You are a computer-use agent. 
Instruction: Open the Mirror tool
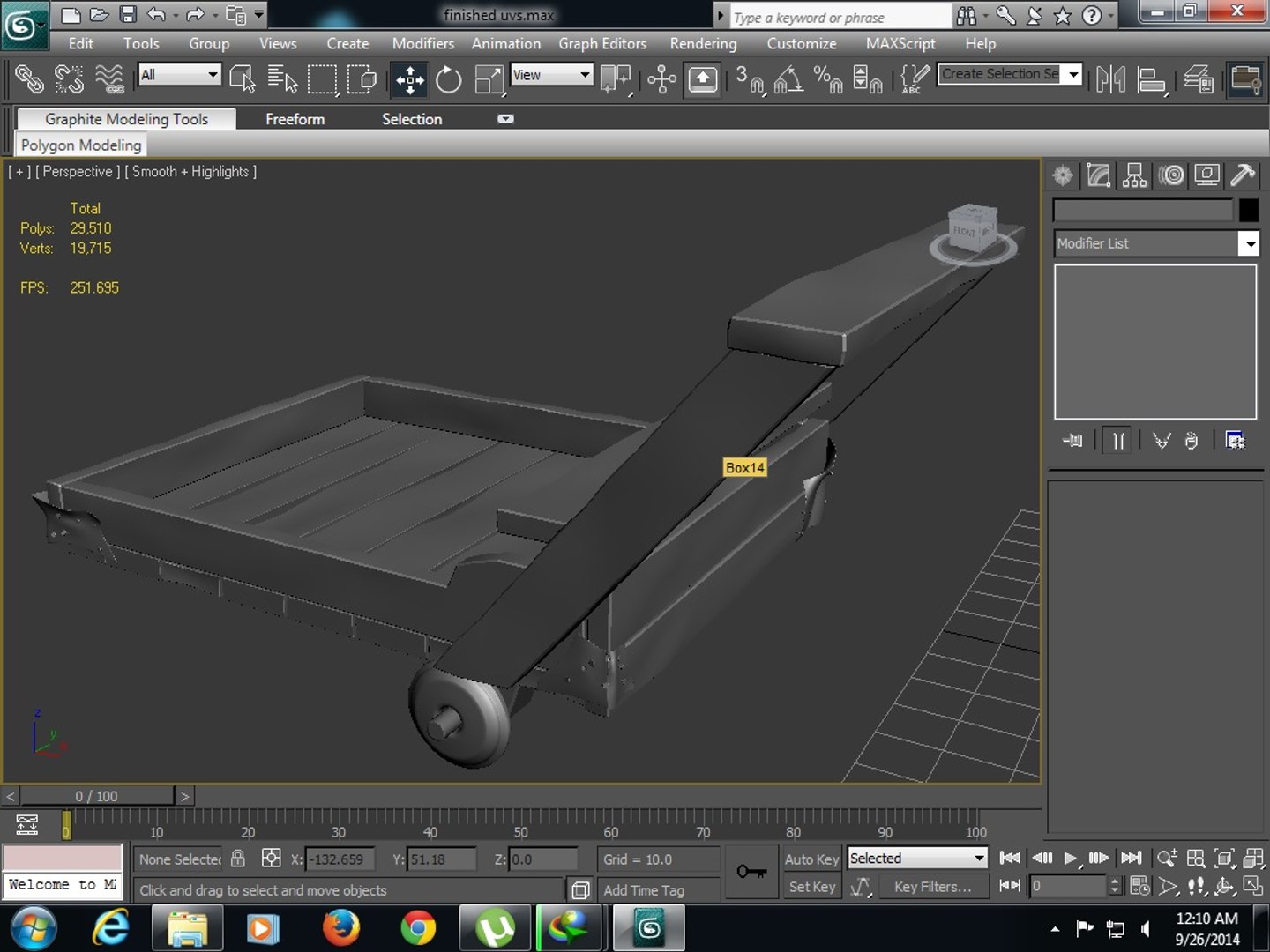coord(1110,80)
